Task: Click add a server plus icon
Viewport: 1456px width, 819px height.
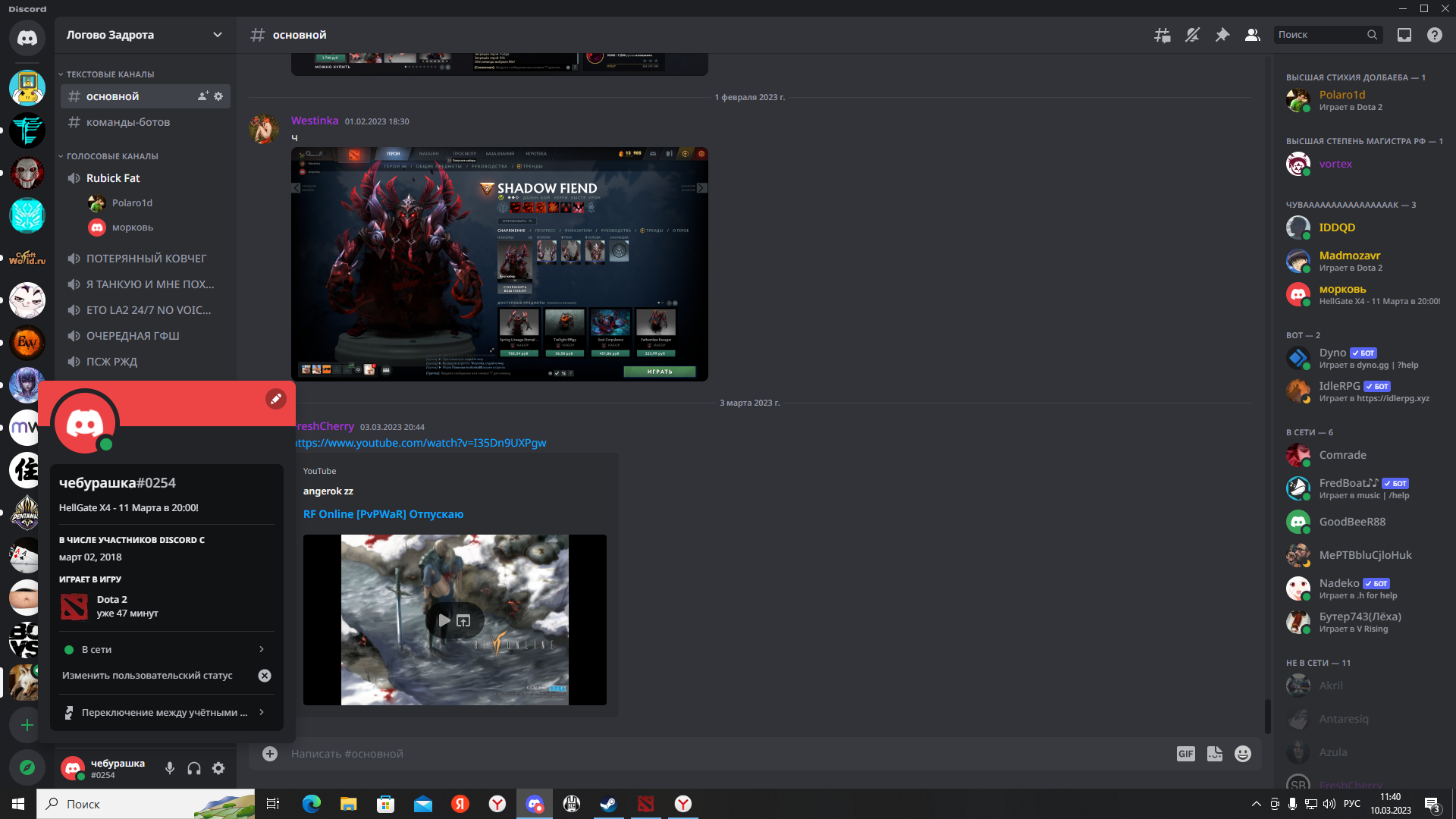Action: 27,725
